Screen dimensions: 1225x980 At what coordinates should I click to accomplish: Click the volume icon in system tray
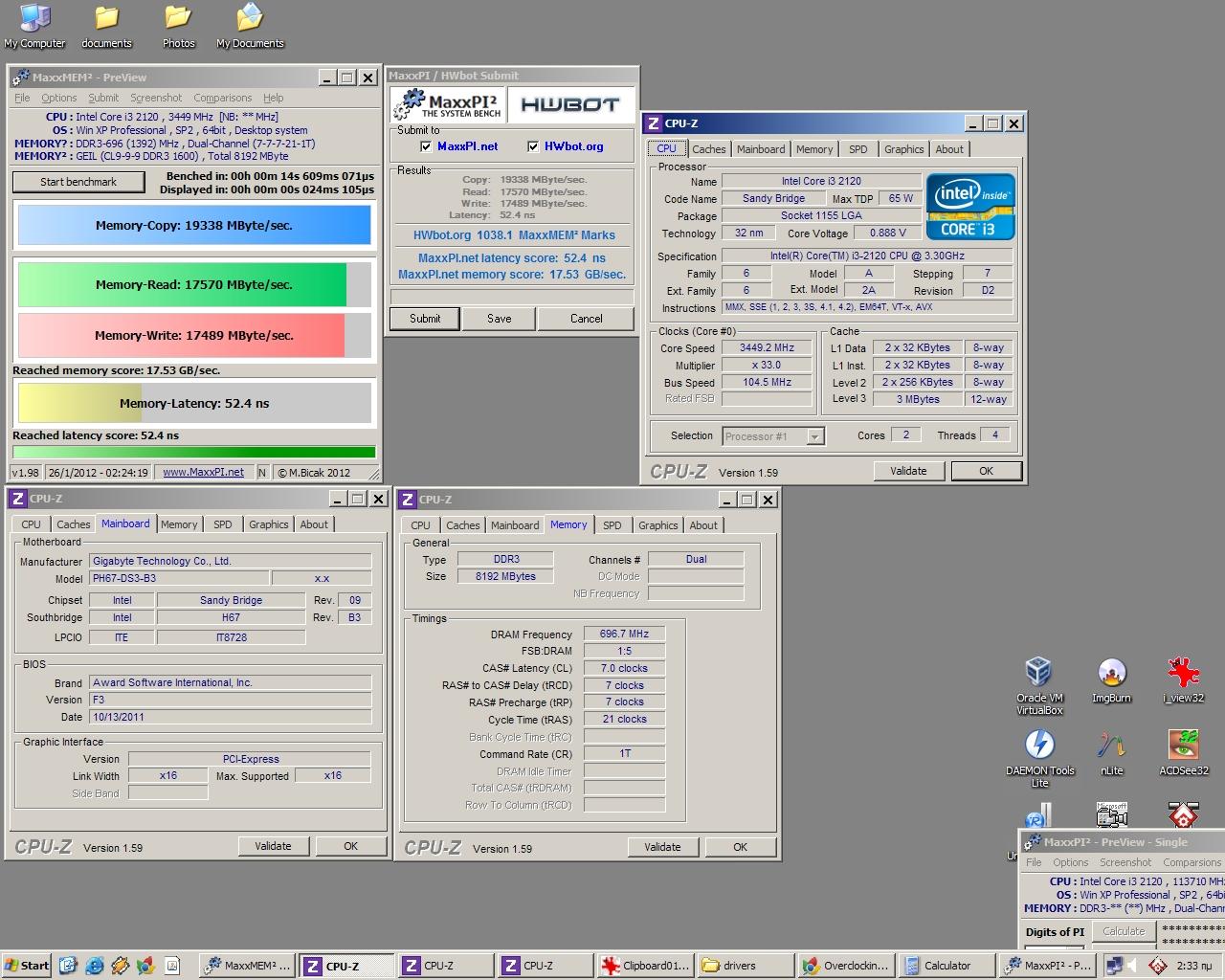(1132, 966)
